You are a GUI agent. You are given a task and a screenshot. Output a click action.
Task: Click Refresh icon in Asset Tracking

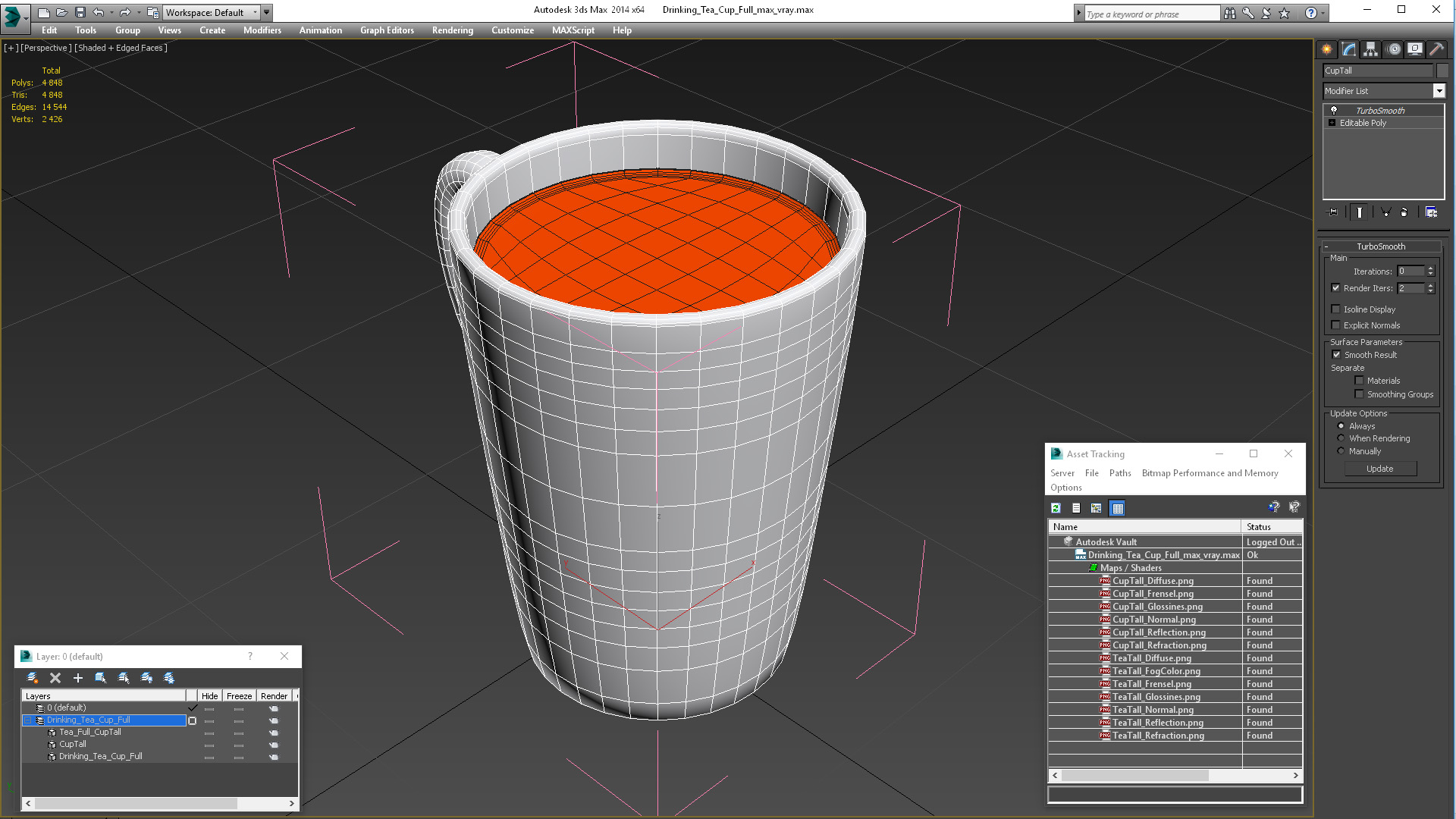[x=1056, y=508]
